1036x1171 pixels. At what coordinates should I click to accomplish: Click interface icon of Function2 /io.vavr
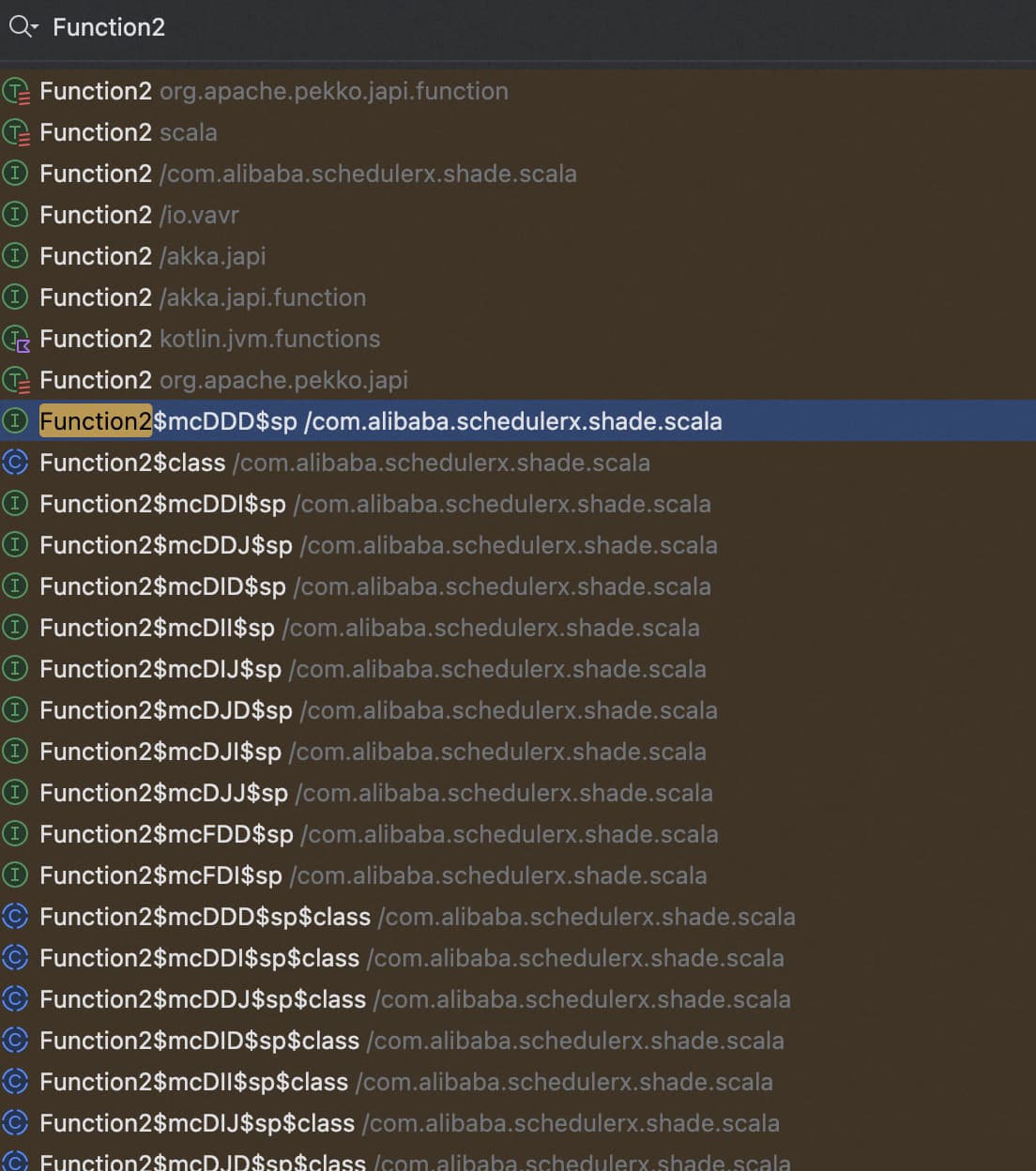(x=15, y=215)
